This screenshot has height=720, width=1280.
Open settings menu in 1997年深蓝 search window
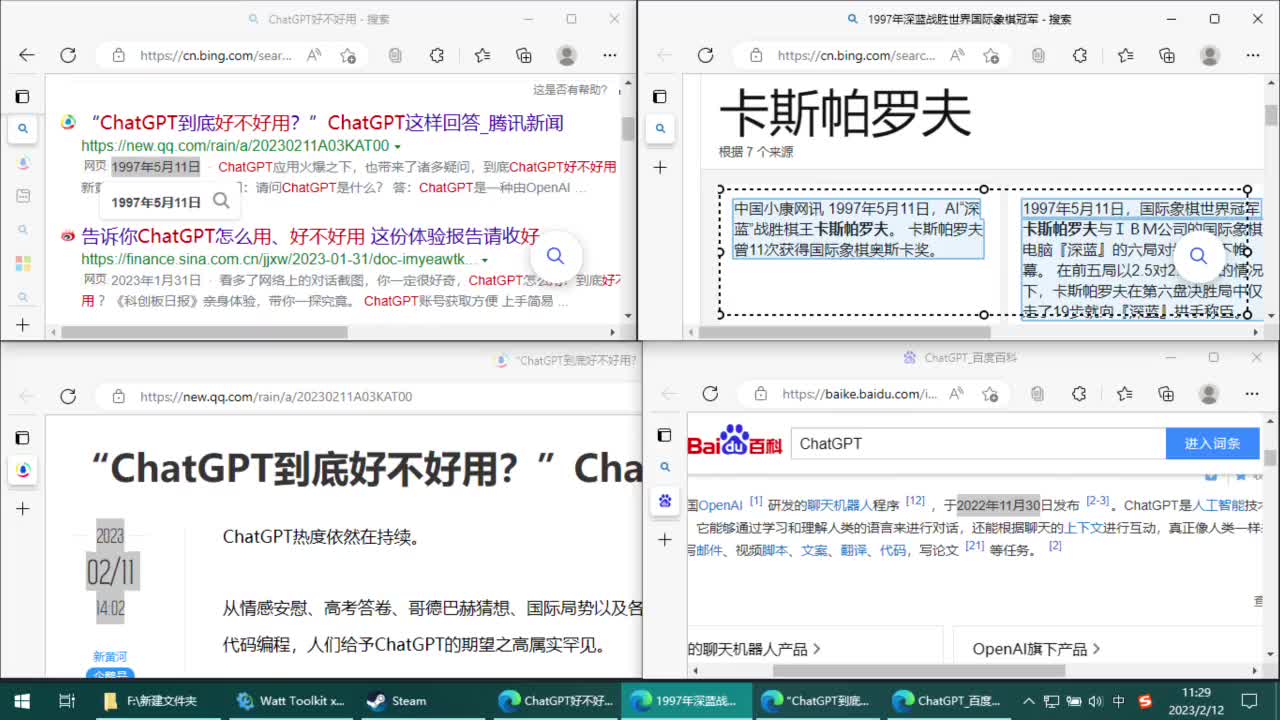click(x=1254, y=56)
